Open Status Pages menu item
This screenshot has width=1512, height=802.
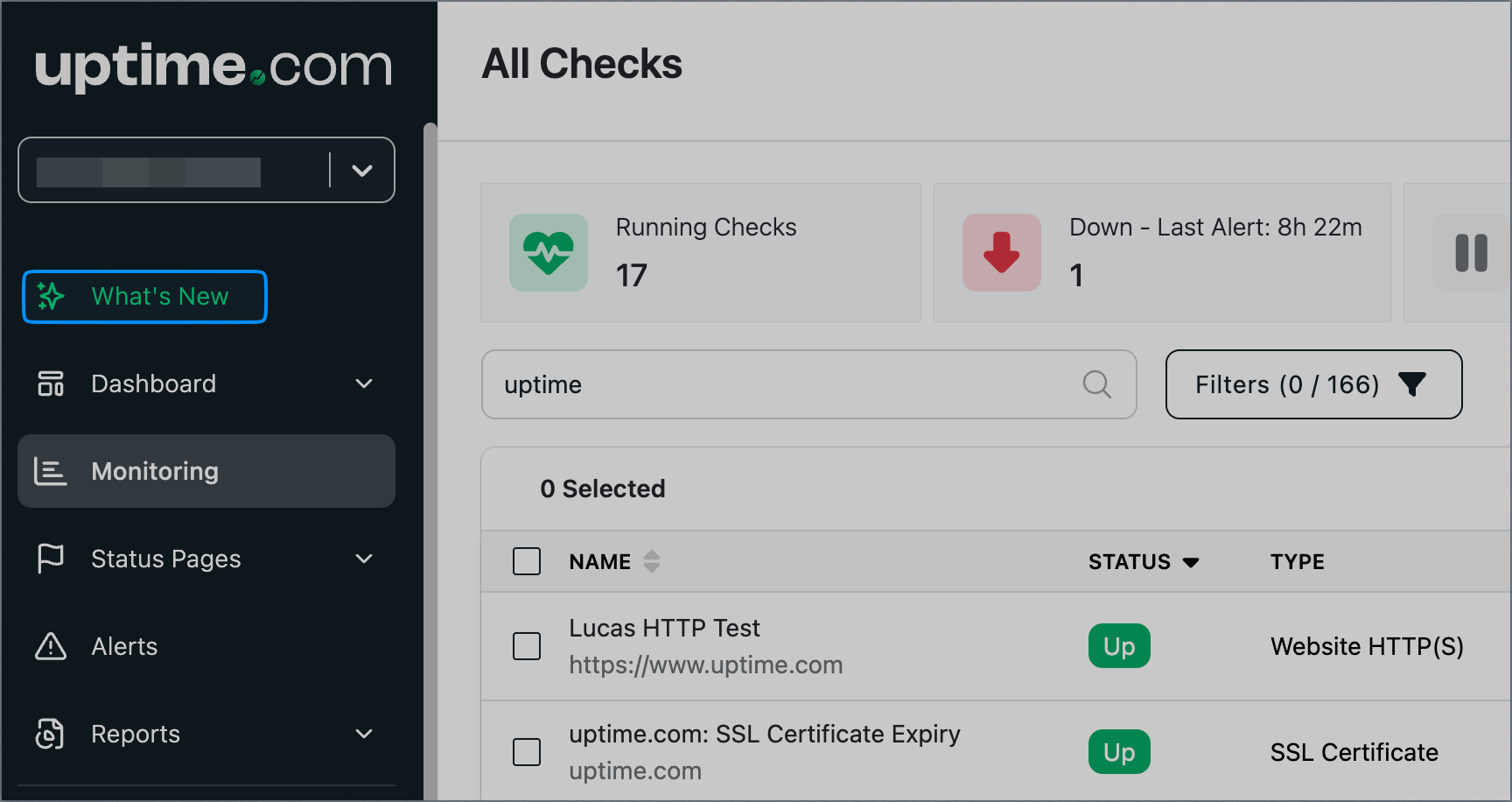click(206, 559)
